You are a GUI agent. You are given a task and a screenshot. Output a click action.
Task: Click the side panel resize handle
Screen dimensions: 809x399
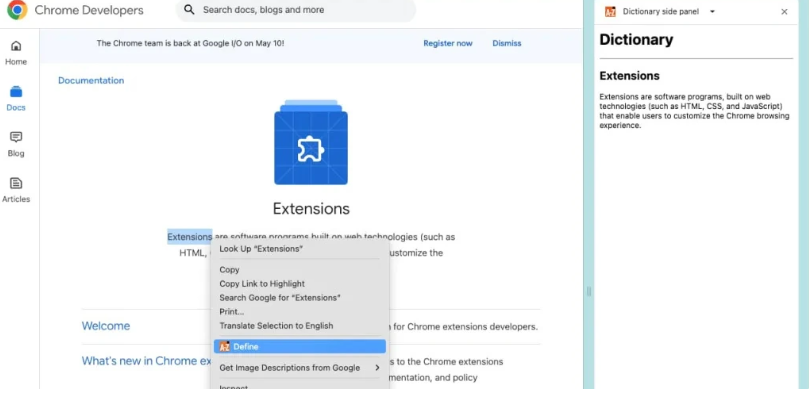589,292
